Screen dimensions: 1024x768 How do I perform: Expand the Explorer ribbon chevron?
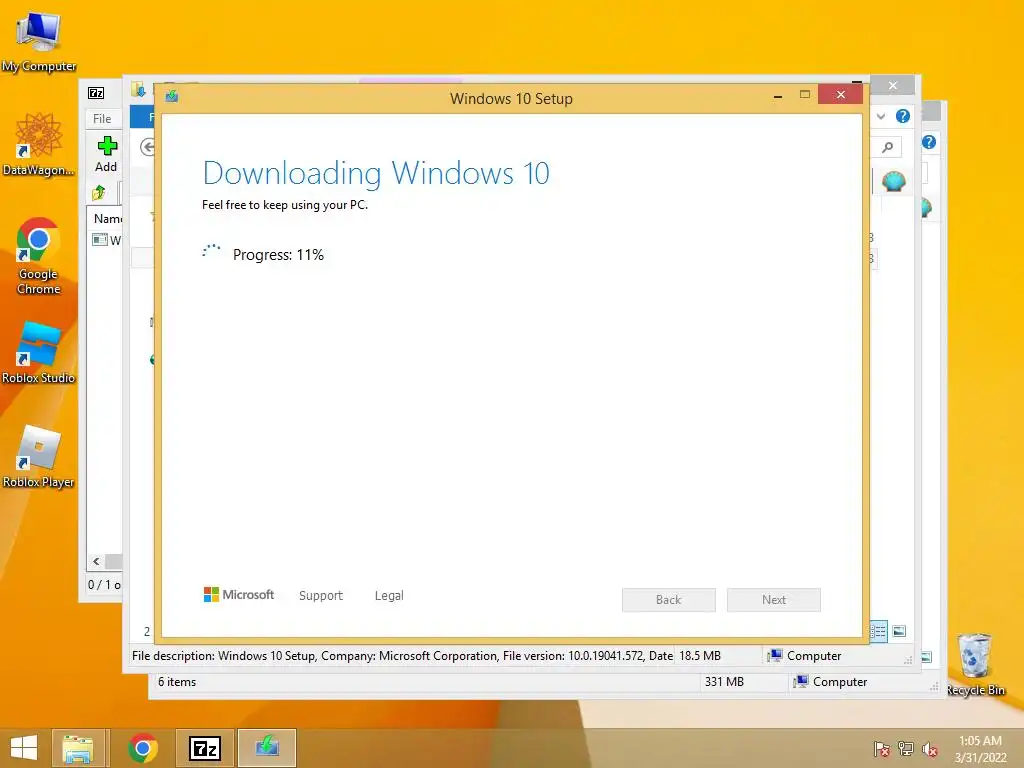tap(881, 116)
